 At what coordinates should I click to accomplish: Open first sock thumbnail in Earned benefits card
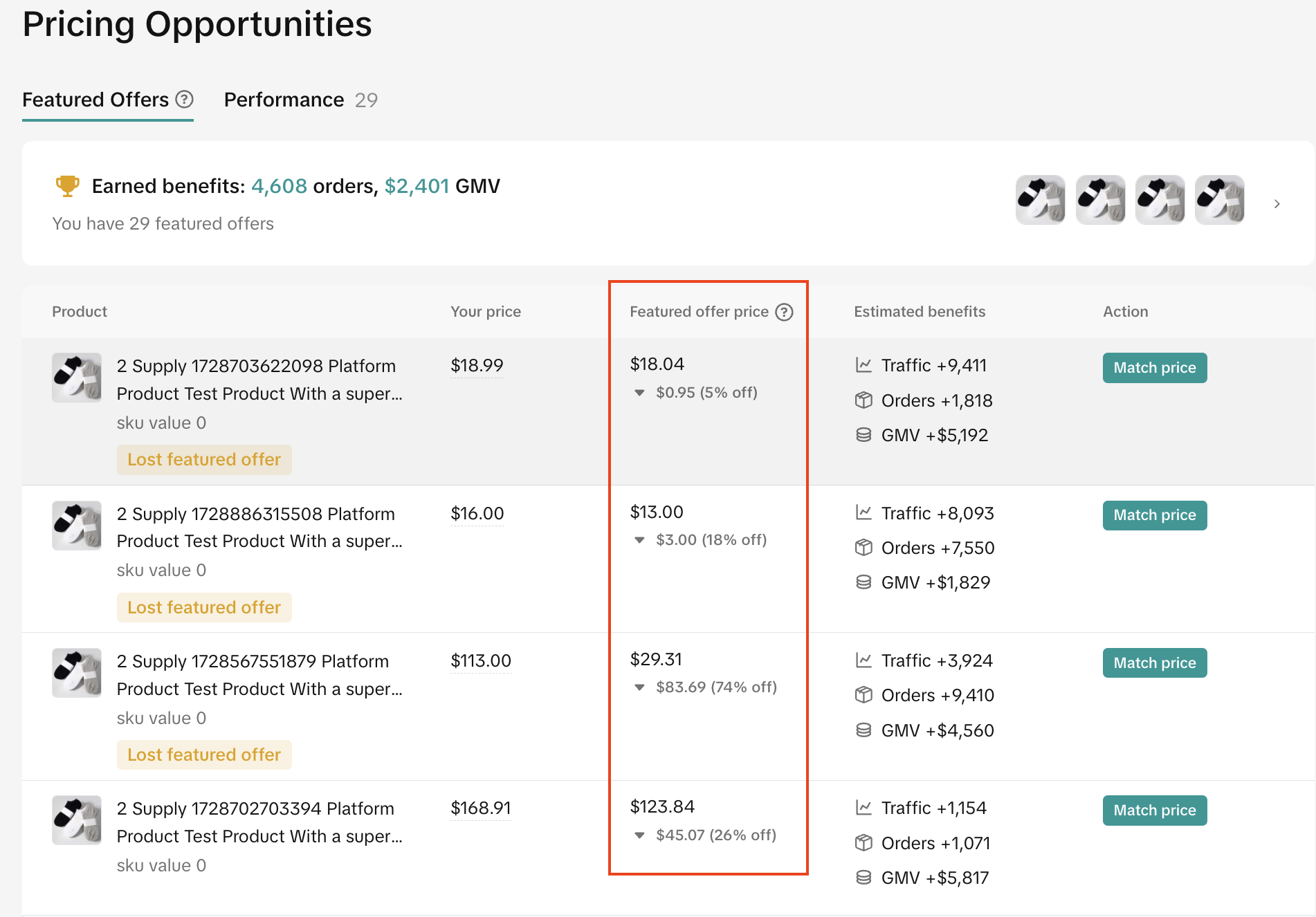coord(1040,200)
